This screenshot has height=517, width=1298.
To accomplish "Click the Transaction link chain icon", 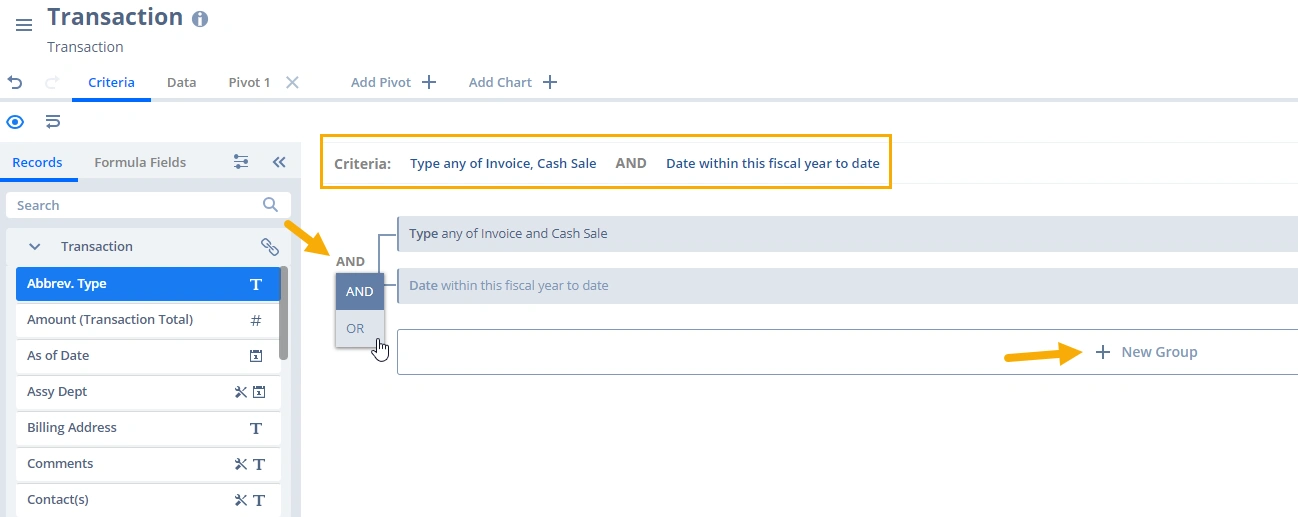I will click(269, 246).
